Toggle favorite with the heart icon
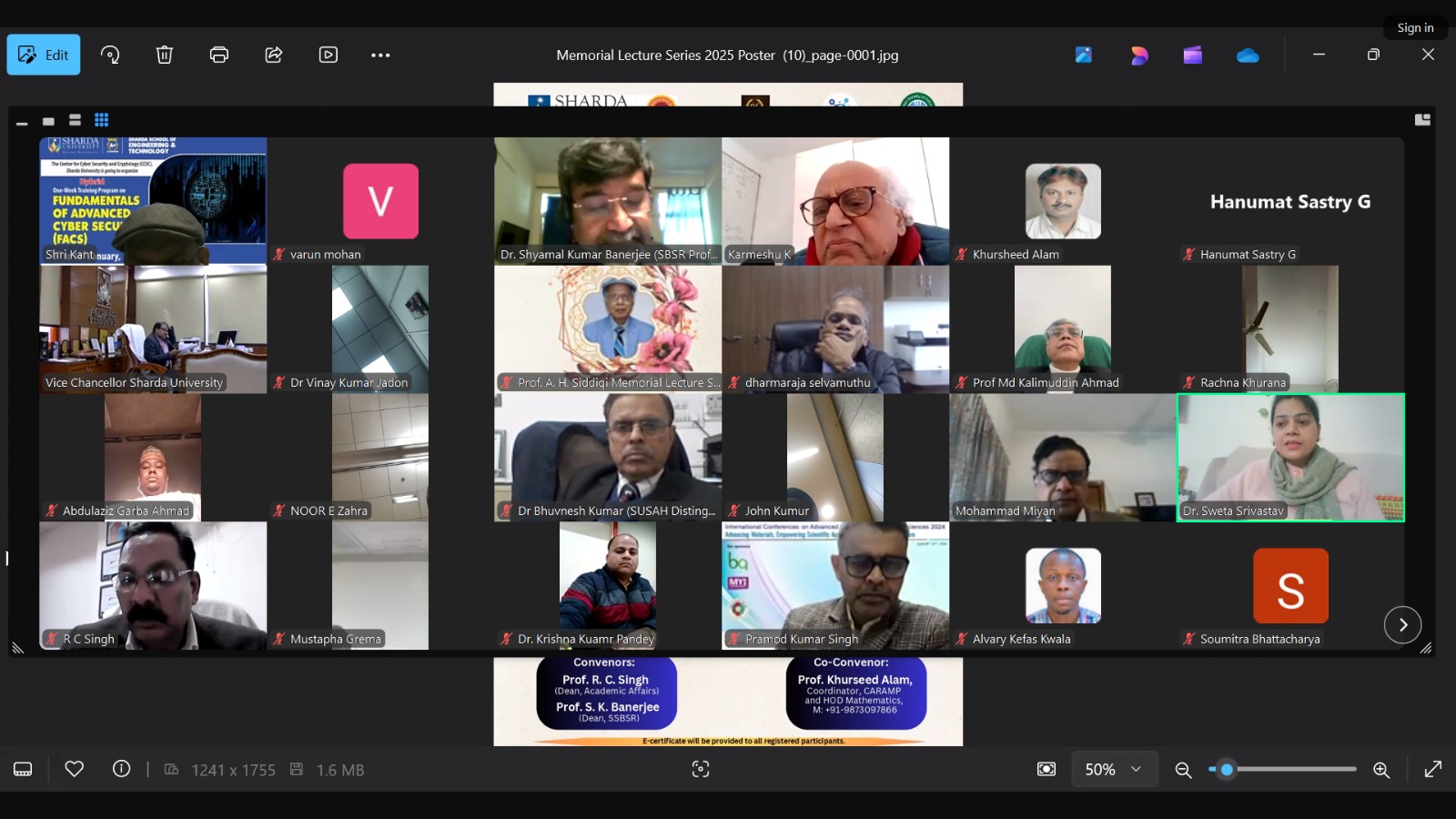 [75, 770]
